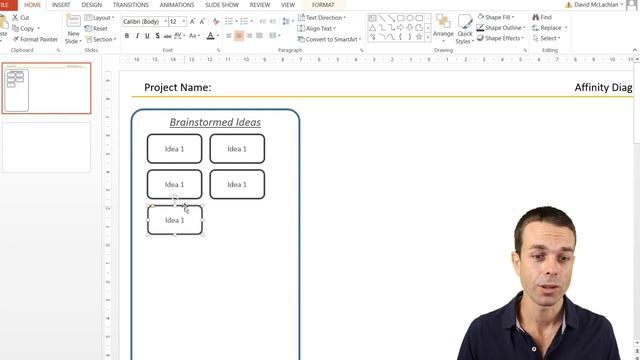
Task: Switch to the INSERT tab
Action: (x=61, y=5)
